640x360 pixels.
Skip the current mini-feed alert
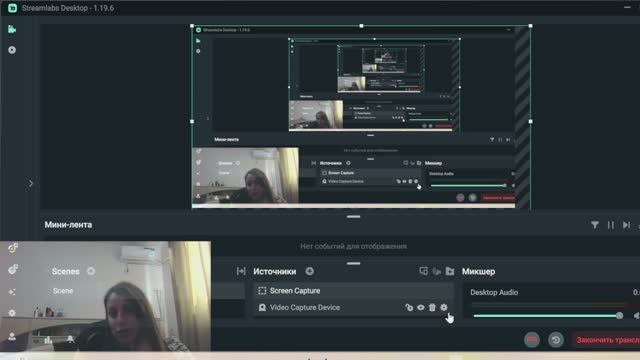pos(626,225)
